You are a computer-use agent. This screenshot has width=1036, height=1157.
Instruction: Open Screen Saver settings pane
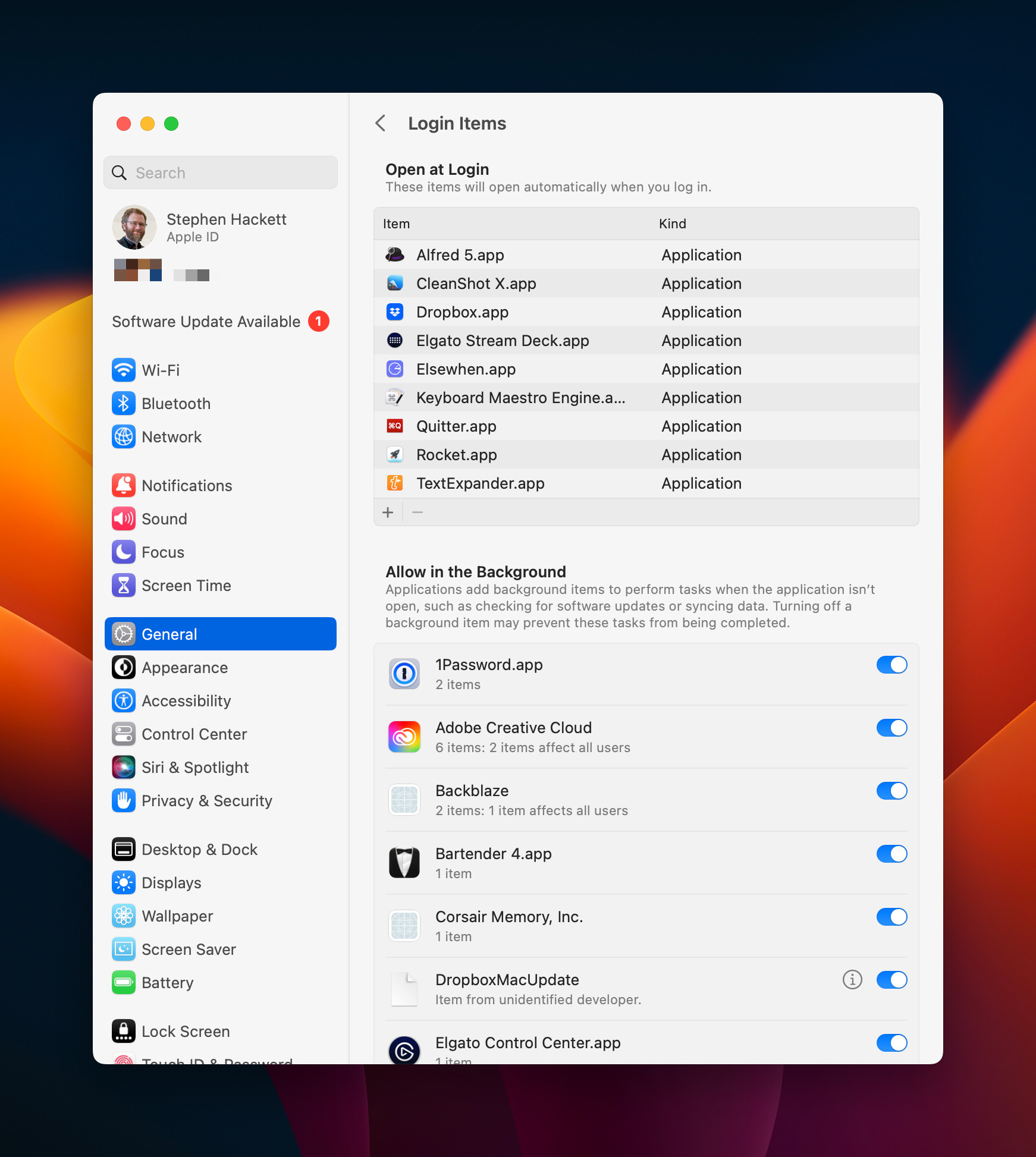pyautogui.click(x=220, y=949)
